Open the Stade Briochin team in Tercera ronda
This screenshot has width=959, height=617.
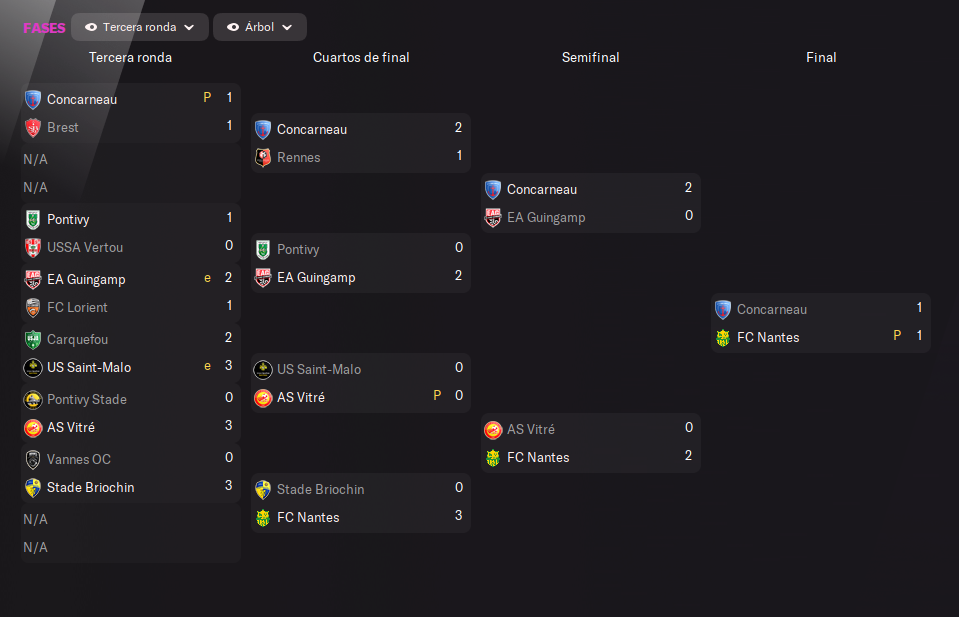coord(91,487)
